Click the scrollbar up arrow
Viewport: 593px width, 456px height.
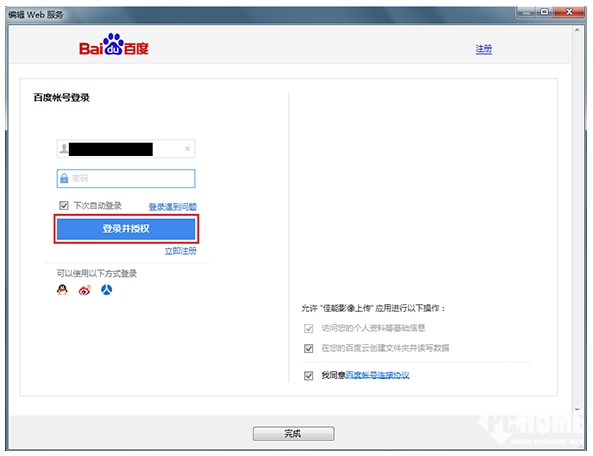(577, 30)
